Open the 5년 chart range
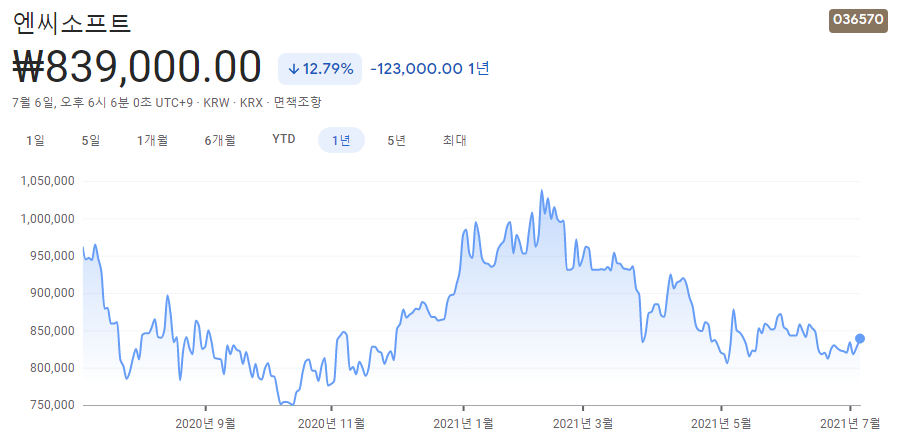 coord(396,140)
